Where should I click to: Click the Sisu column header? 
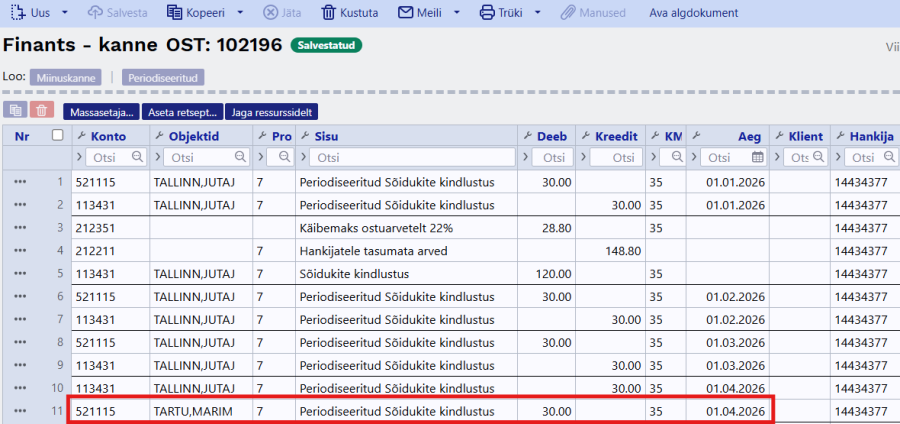(x=325, y=137)
